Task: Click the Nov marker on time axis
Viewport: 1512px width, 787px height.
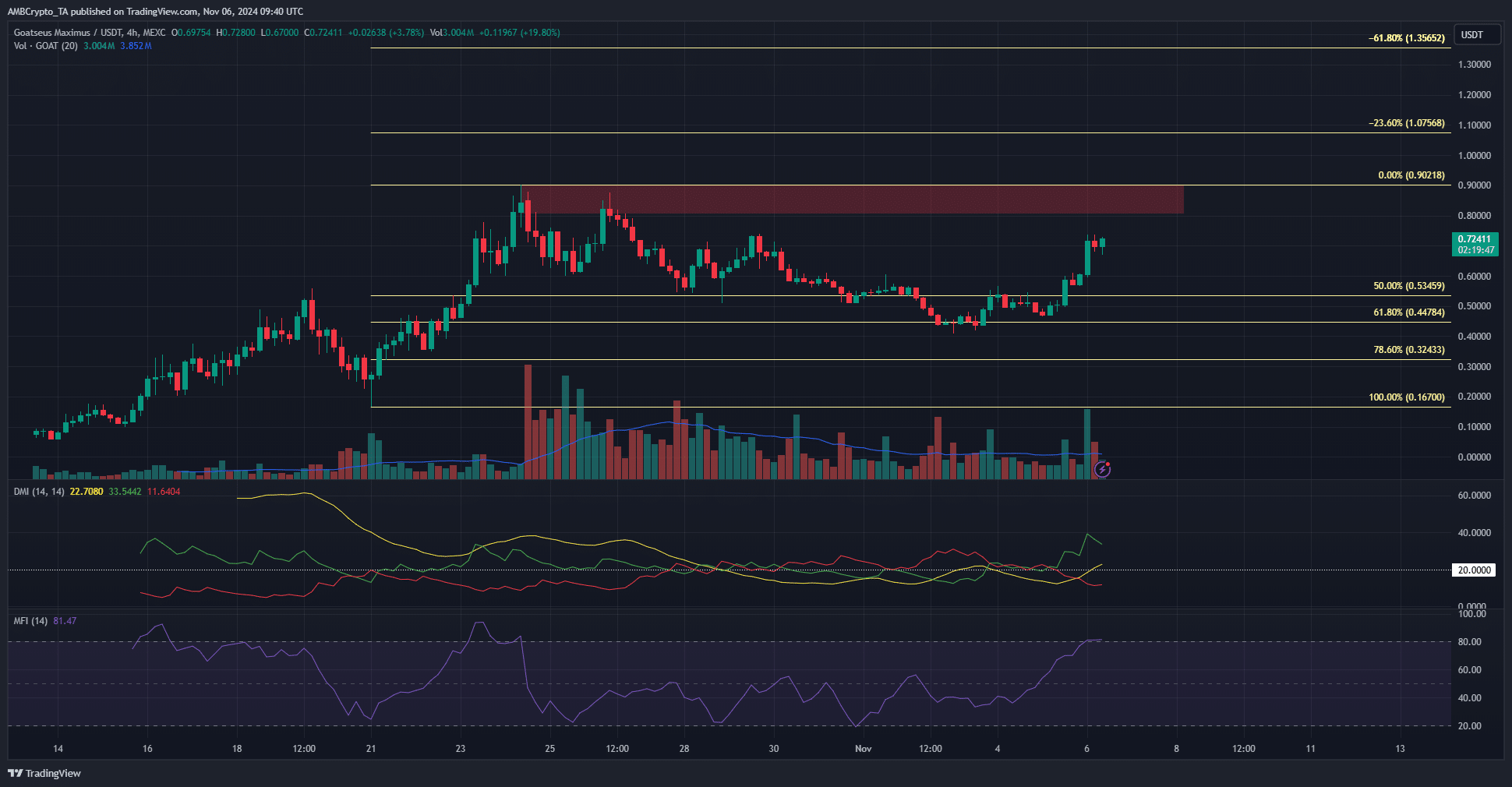Action: coord(863,749)
